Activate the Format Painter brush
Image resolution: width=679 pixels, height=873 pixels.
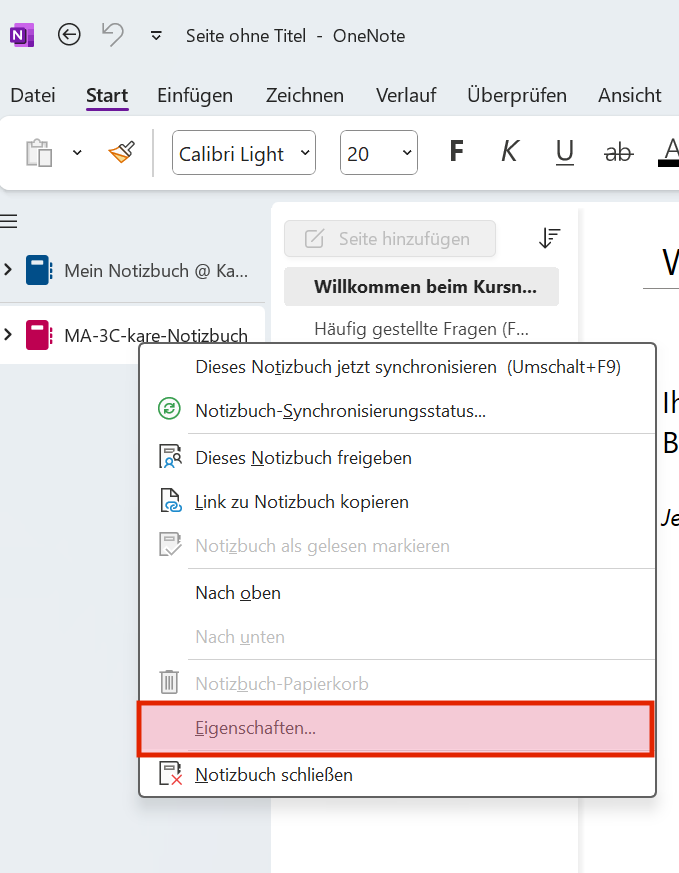[122, 152]
